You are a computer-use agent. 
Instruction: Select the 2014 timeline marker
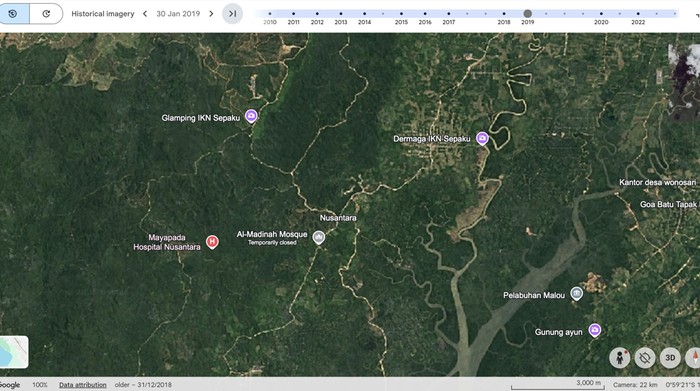coord(364,14)
